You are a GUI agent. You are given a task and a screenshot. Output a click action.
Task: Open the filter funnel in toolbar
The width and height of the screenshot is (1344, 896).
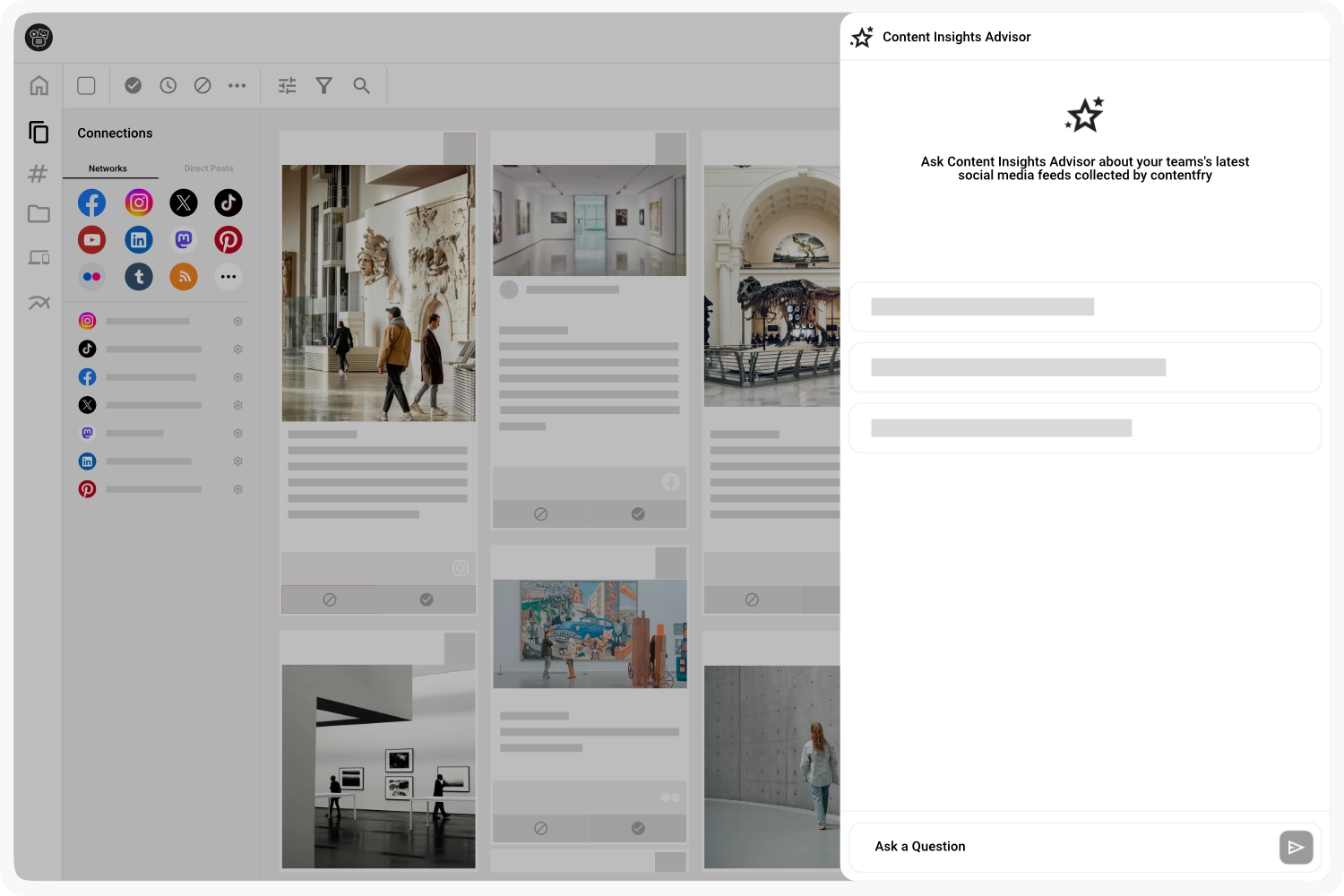point(324,86)
